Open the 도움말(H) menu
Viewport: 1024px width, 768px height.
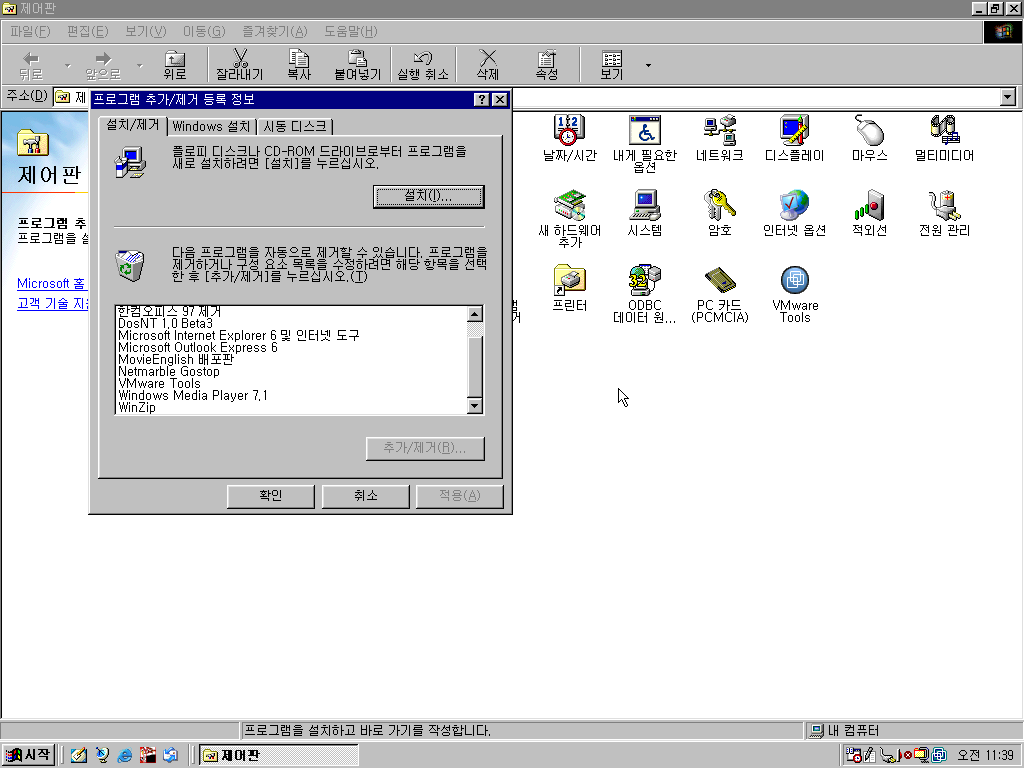coord(351,31)
